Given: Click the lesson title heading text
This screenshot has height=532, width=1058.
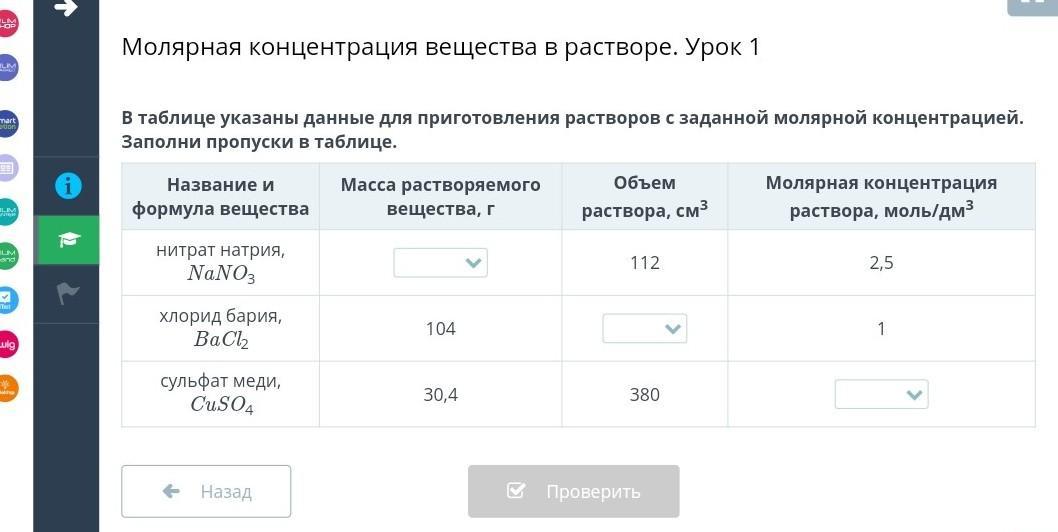Looking at the screenshot, I should point(441,47).
